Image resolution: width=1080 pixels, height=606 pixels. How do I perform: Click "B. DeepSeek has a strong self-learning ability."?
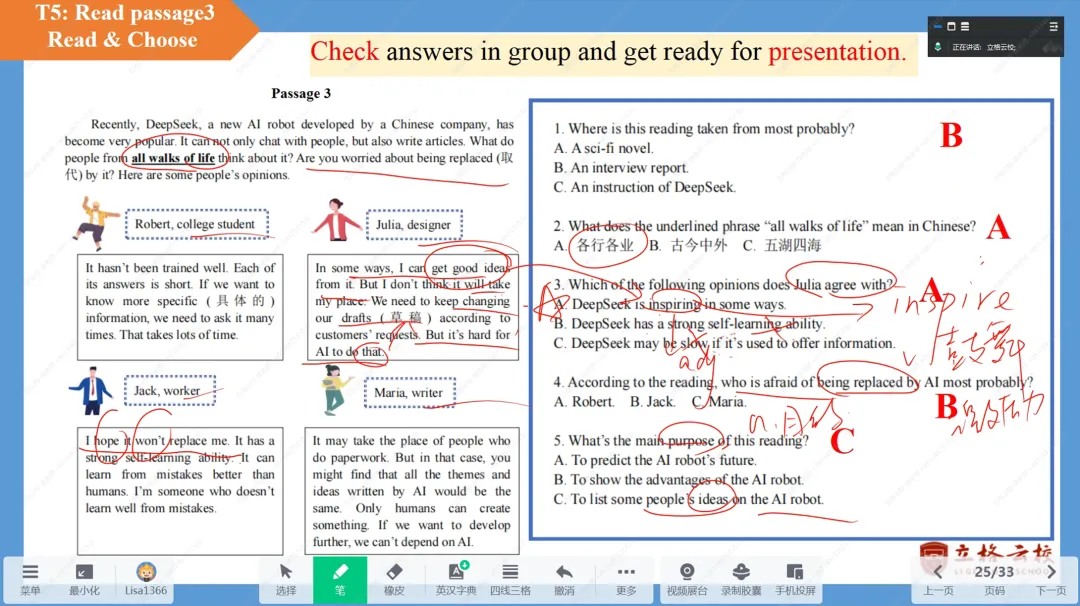[689, 324]
